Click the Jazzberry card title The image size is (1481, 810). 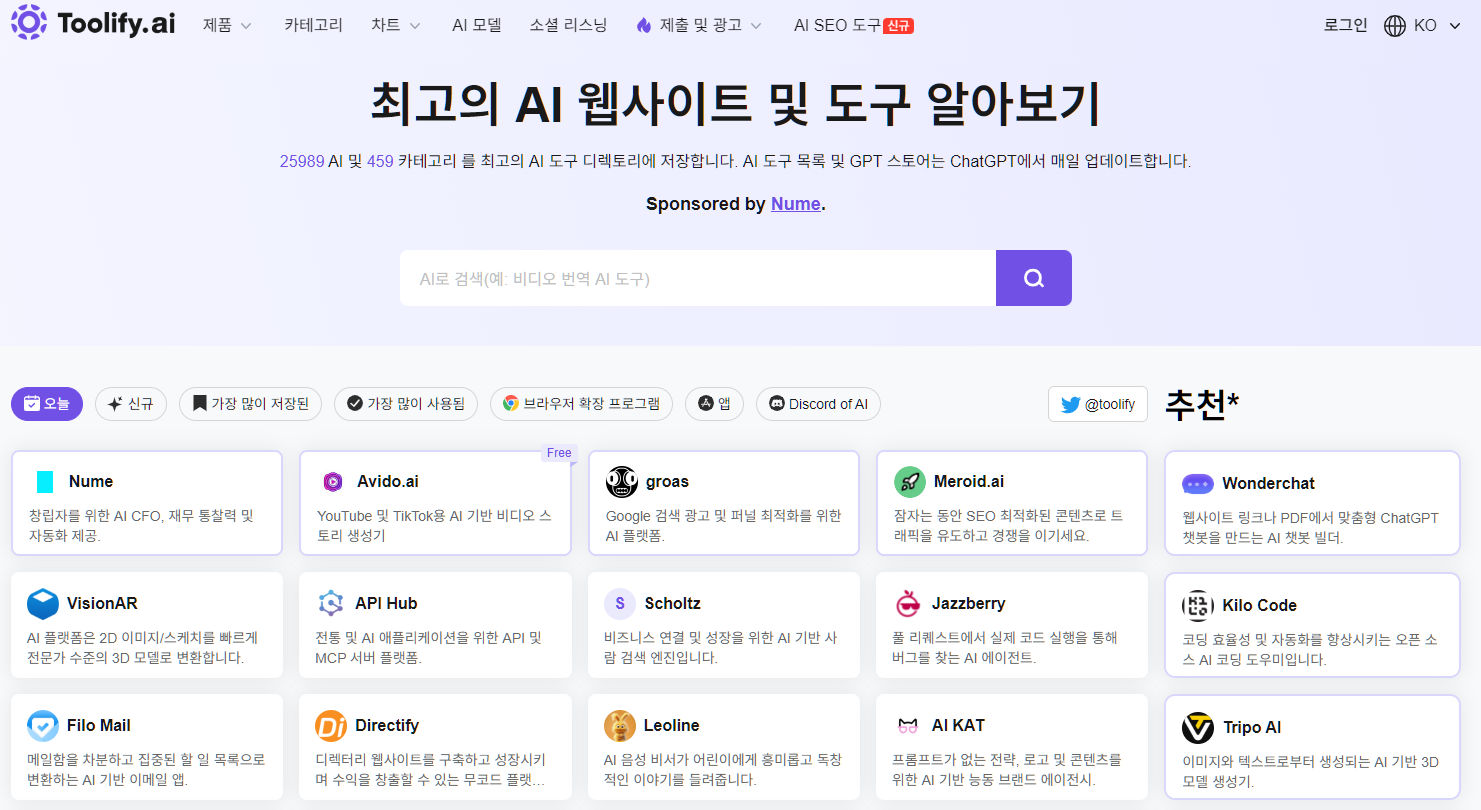(x=969, y=604)
